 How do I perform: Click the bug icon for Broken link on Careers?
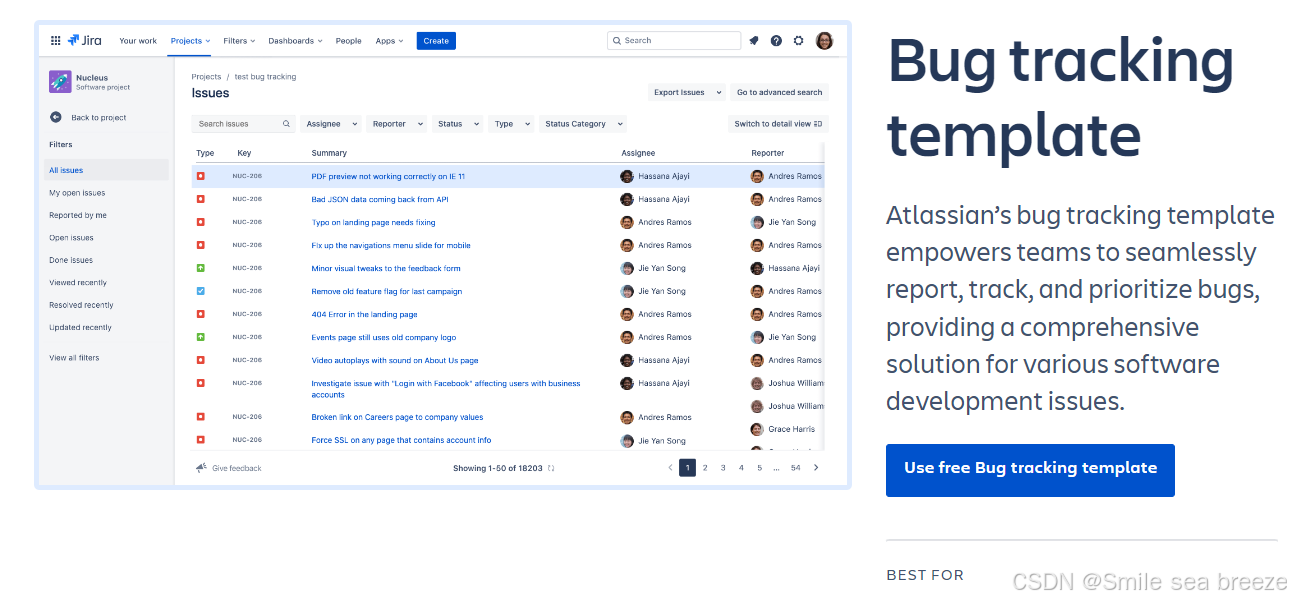200,417
